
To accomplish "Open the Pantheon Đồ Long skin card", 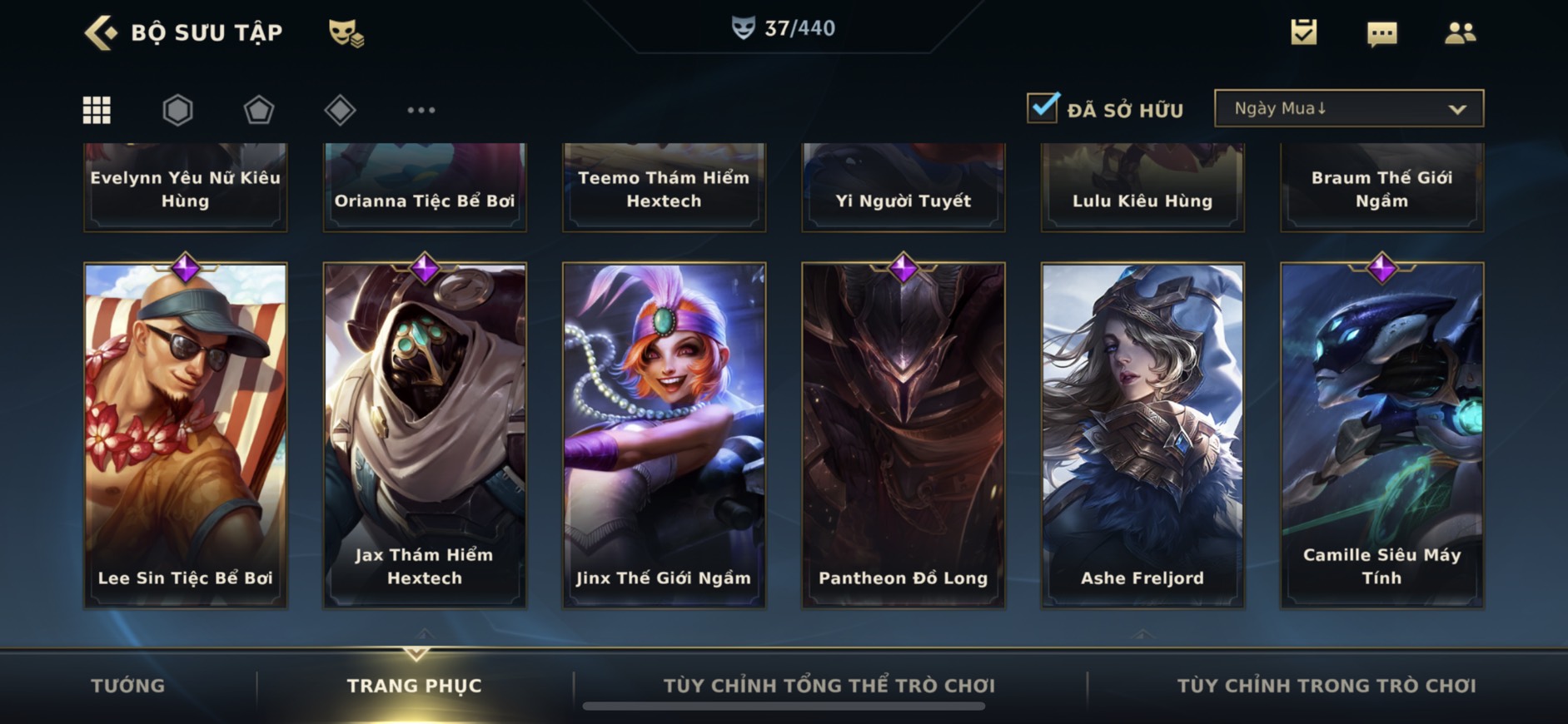I will 903,435.
